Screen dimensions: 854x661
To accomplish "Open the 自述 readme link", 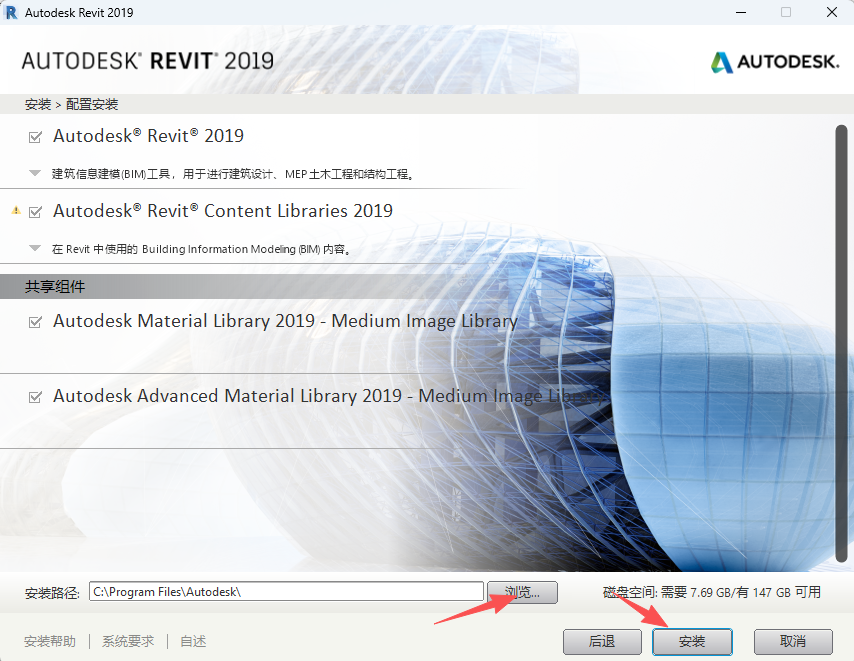I will point(192,641).
